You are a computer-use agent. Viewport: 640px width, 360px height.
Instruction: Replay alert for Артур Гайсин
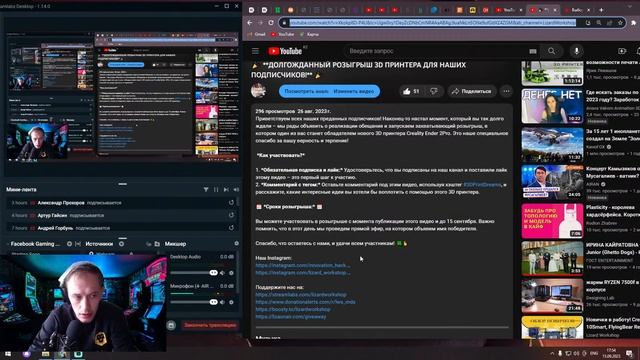click(x=231, y=215)
